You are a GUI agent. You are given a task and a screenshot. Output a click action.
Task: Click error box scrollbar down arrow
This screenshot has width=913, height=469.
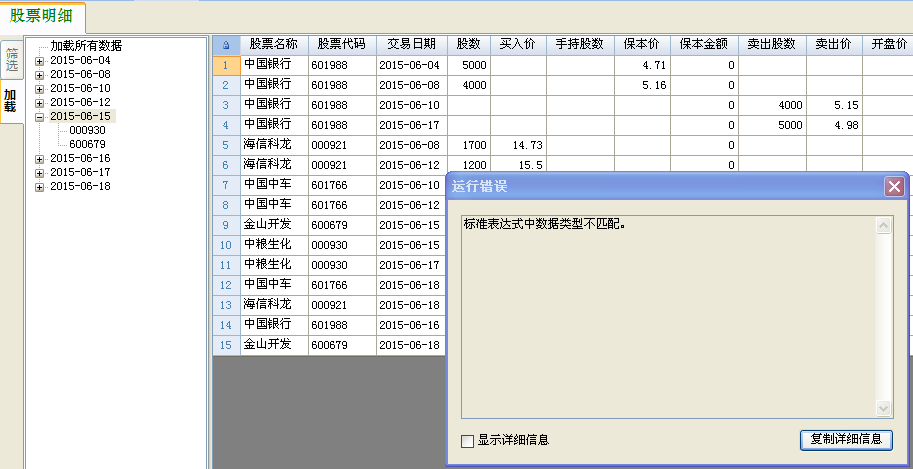pos(884,408)
